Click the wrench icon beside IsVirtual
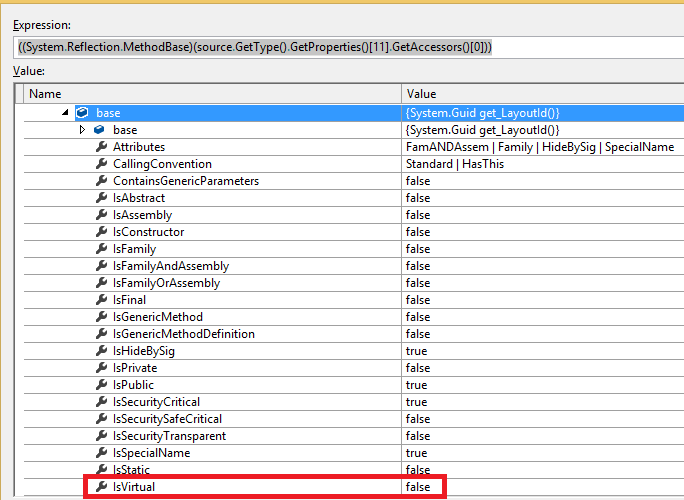This screenshot has height=500, width=684. click(x=101, y=487)
